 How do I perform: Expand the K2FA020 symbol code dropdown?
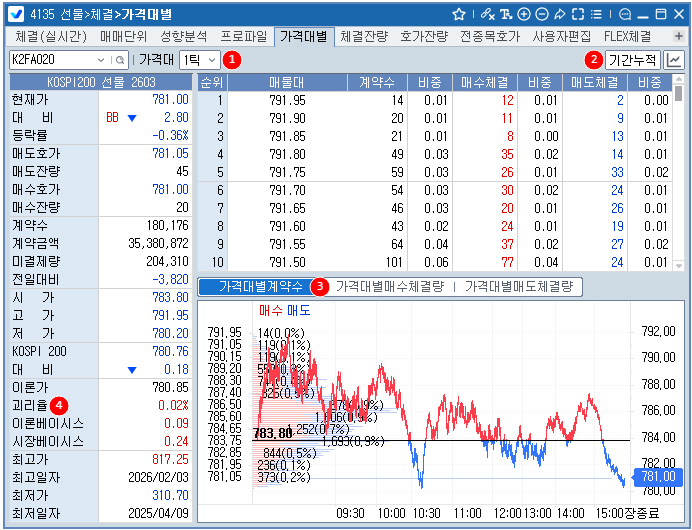click(x=102, y=60)
